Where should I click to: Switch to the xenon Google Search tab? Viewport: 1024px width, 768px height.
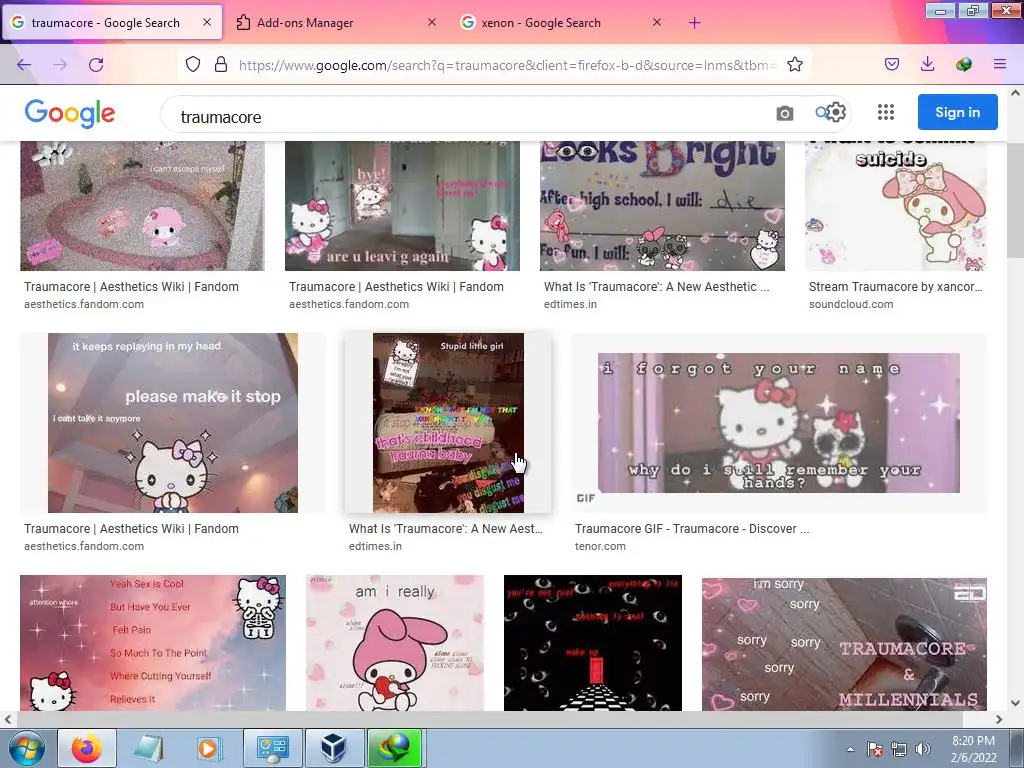pos(541,23)
